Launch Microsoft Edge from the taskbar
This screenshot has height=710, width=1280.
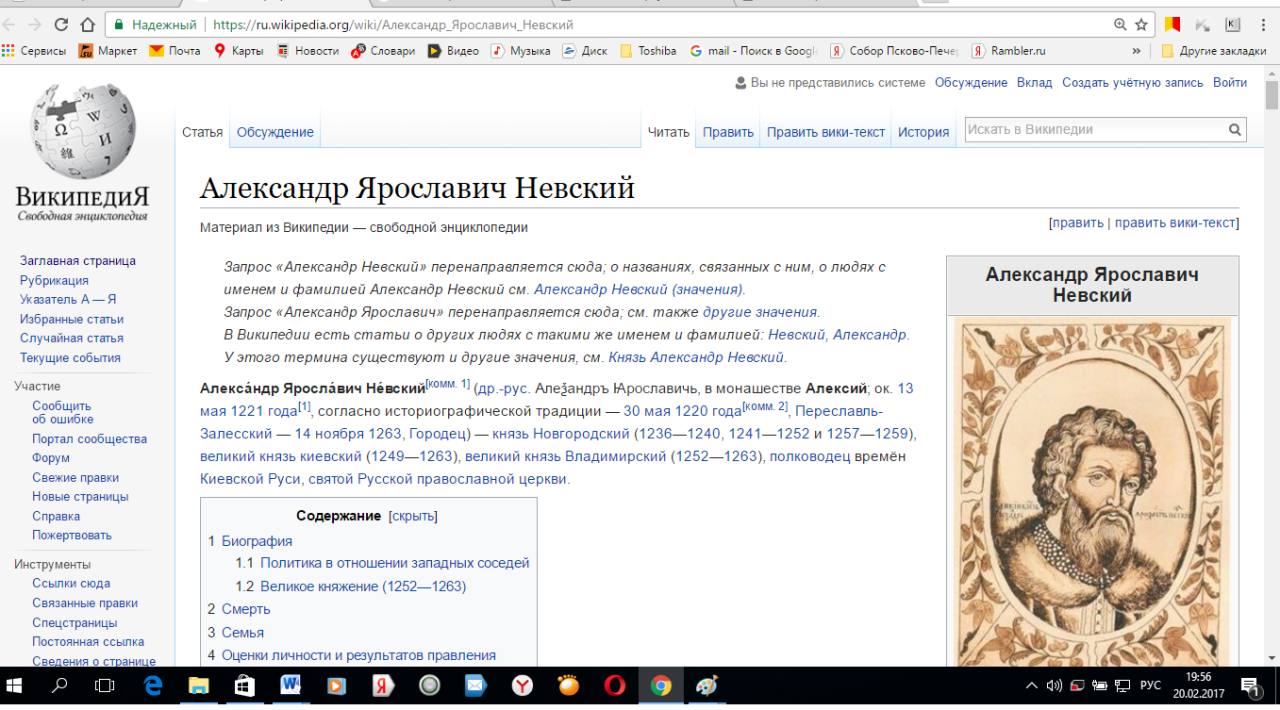152,686
